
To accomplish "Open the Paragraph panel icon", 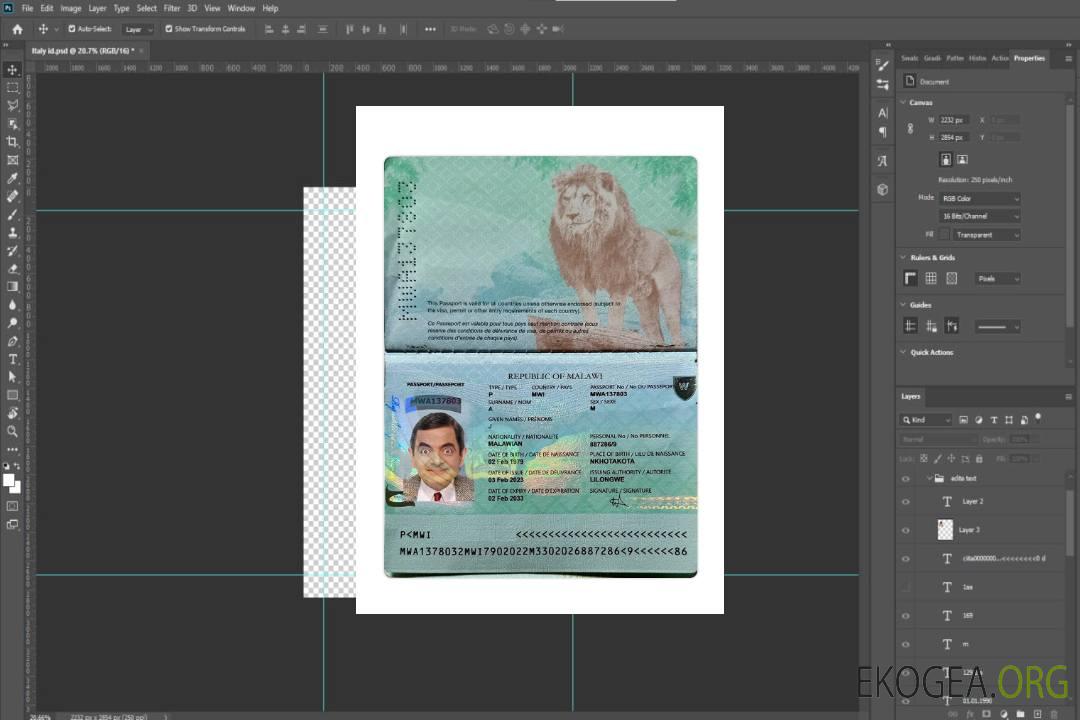I will (883, 132).
